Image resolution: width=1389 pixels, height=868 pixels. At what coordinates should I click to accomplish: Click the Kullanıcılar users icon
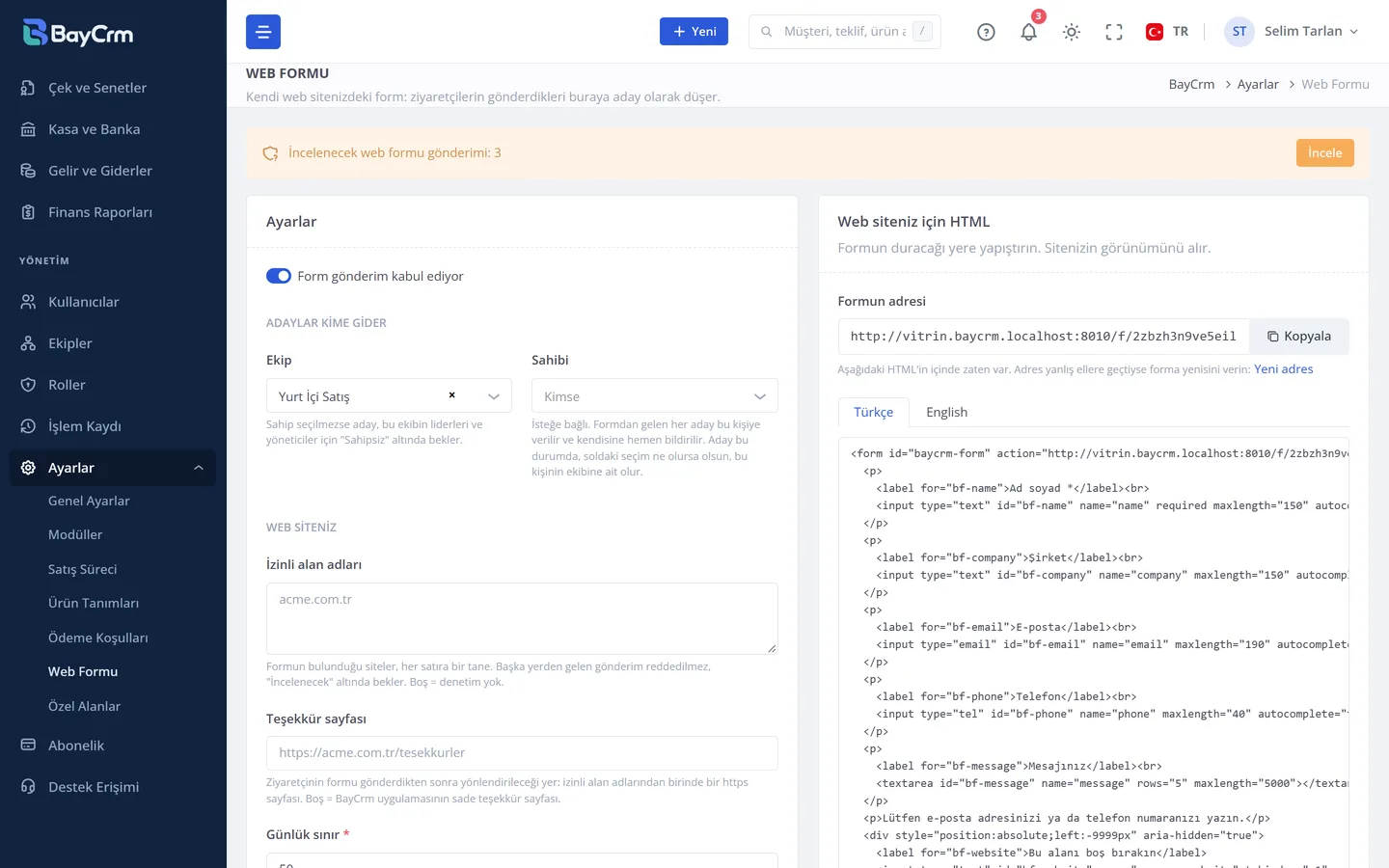point(28,302)
